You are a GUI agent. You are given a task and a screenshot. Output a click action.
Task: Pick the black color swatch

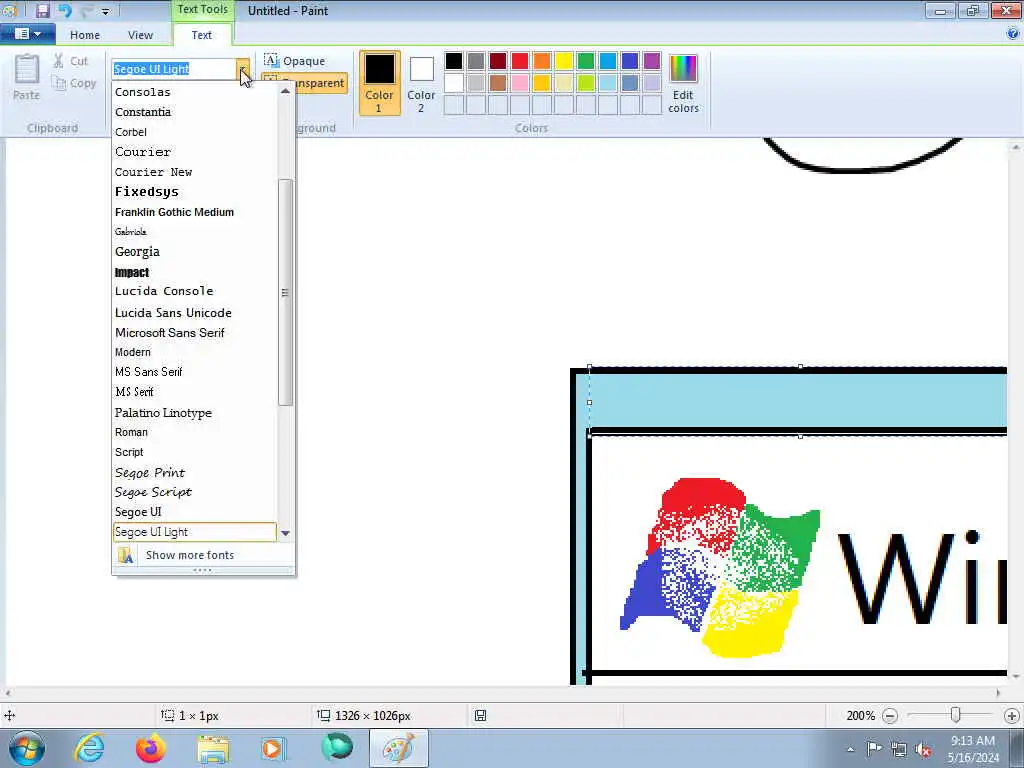[454, 61]
